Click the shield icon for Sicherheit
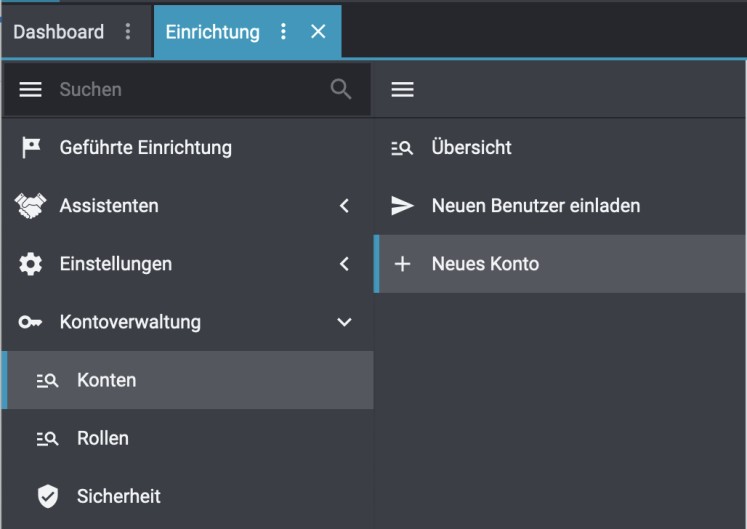Image resolution: width=747 pixels, height=529 pixels. point(47,496)
